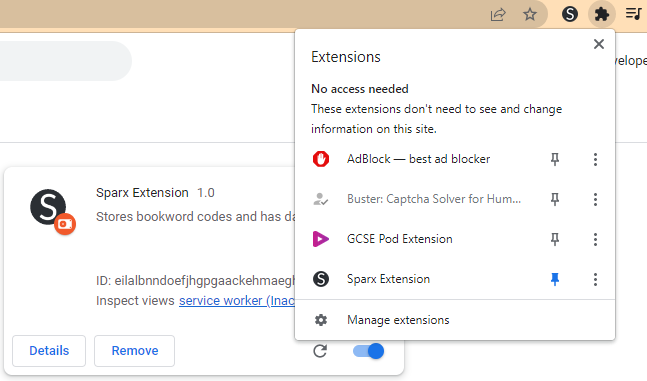Select Sparx Extension entry in popup

tap(388, 279)
